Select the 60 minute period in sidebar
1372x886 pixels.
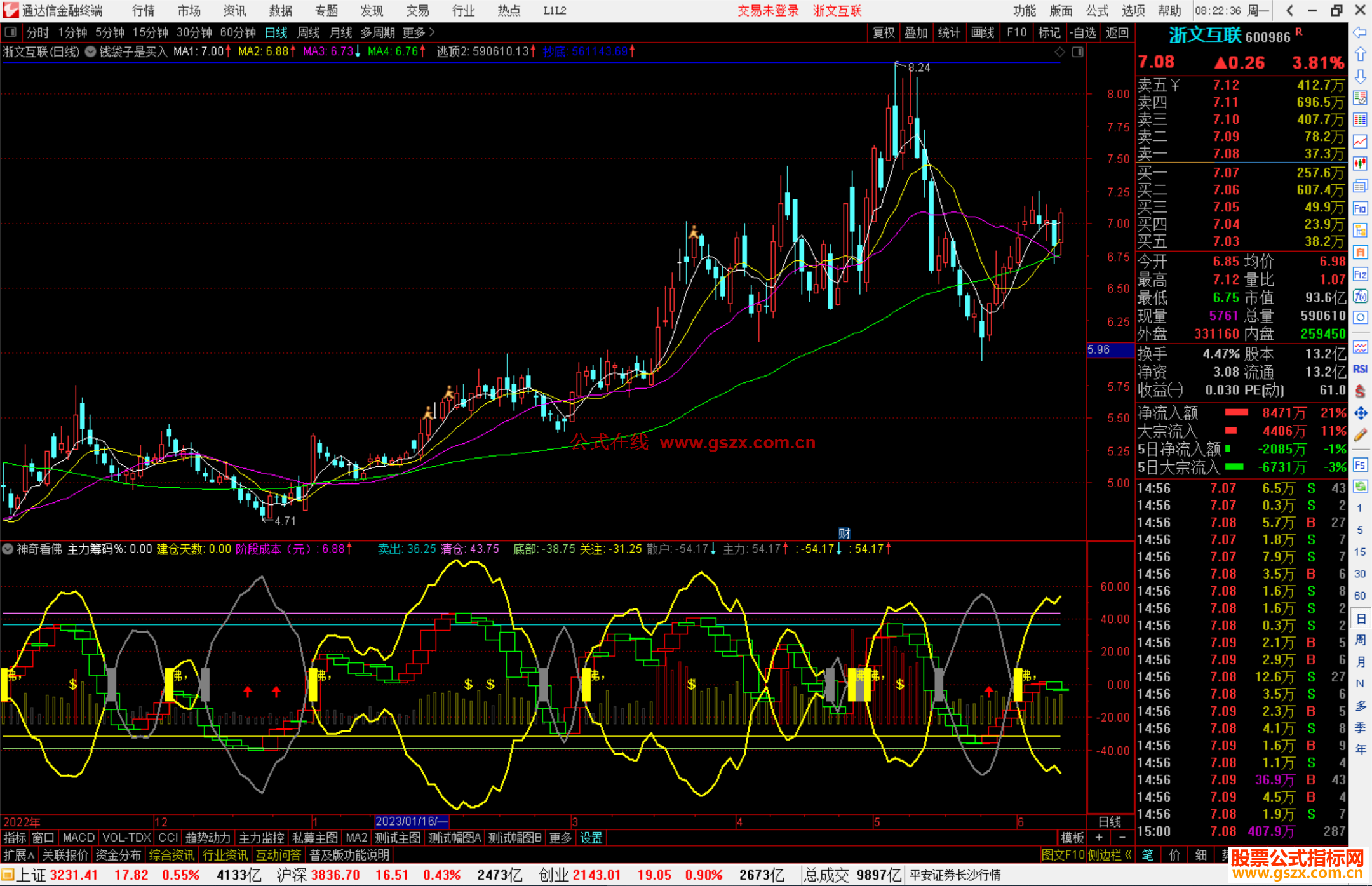coord(1360,596)
